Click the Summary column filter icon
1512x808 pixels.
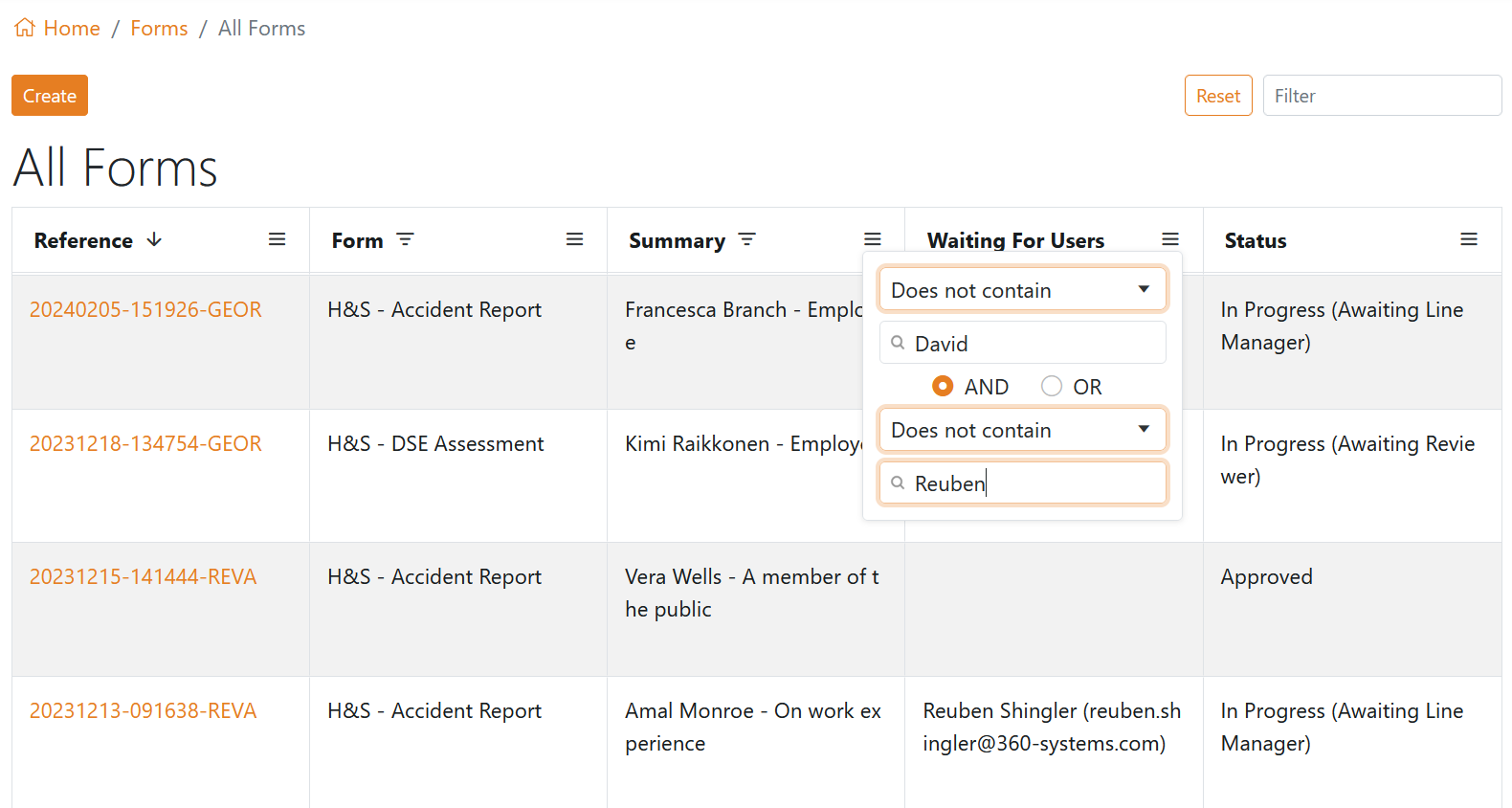pyautogui.click(x=746, y=239)
